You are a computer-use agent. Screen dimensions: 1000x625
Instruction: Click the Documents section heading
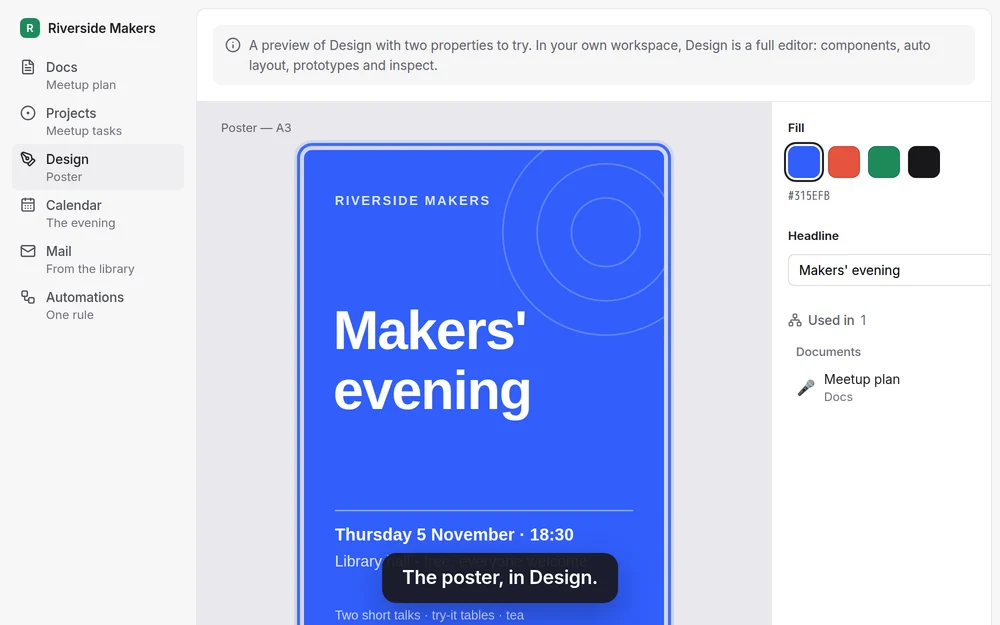click(x=828, y=351)
